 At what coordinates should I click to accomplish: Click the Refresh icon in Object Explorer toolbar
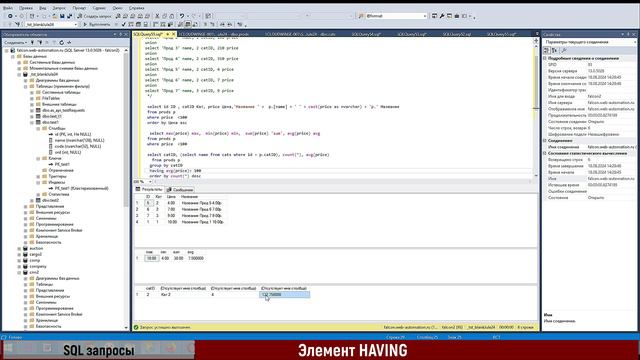click(x=62, y=42)
